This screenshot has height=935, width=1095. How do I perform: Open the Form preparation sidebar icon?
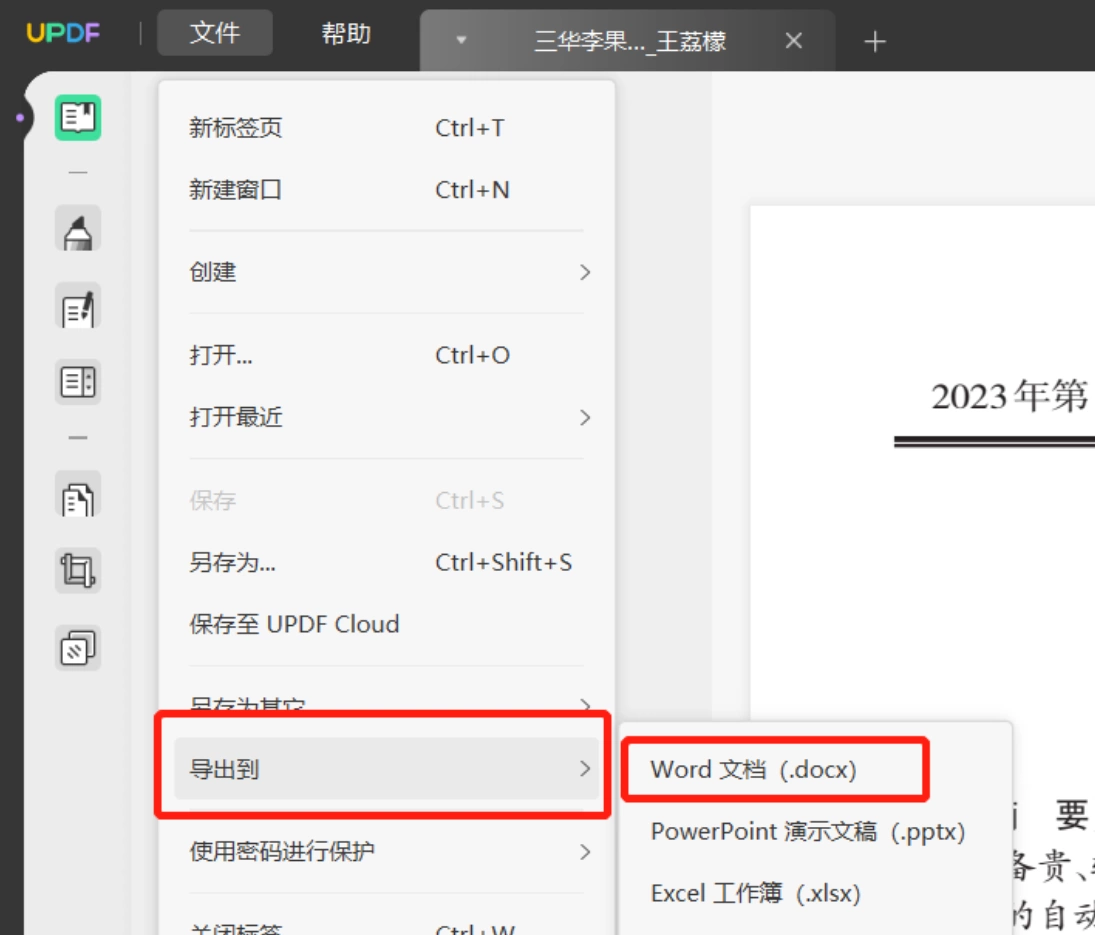(78, 382)
